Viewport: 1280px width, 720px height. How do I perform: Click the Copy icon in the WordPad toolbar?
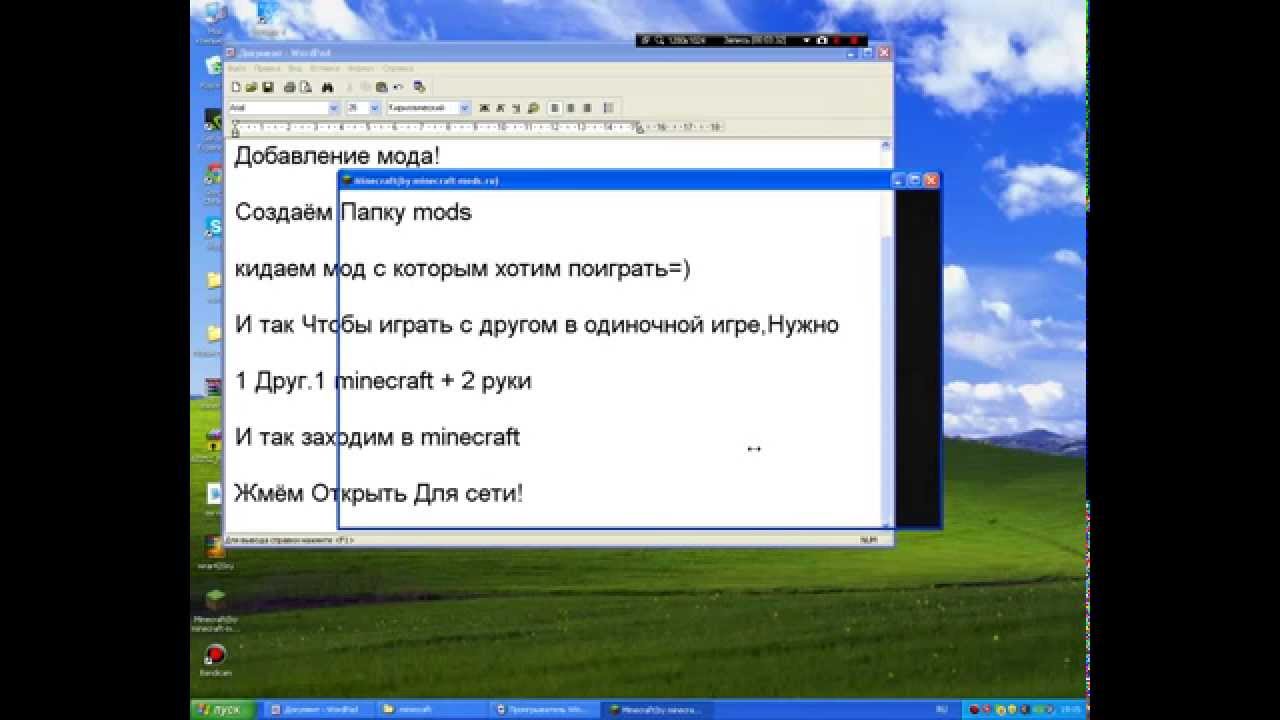(x=365, y=87)
